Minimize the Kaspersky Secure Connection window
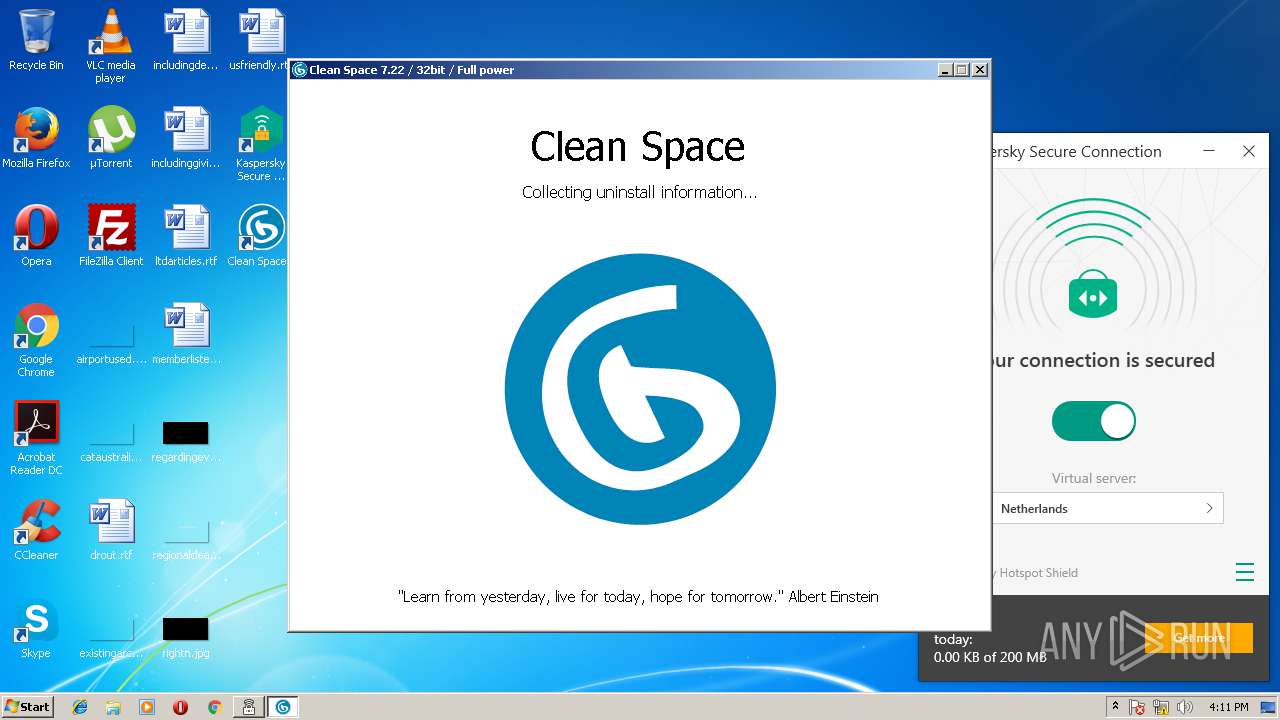The image size is (1280, 720). pos(1209,151)
